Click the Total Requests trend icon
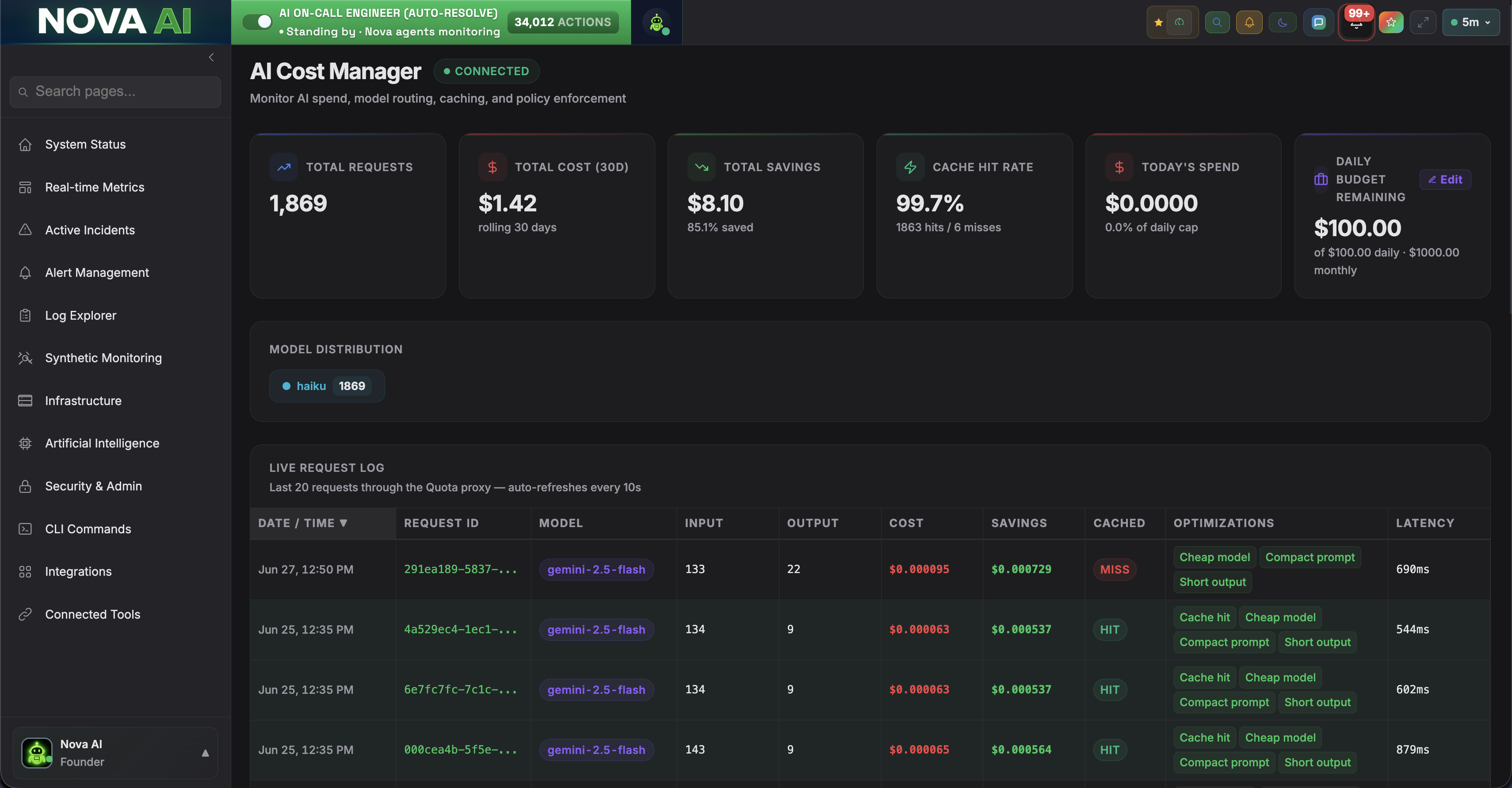Screen dimensions: 1512x788 284,167
